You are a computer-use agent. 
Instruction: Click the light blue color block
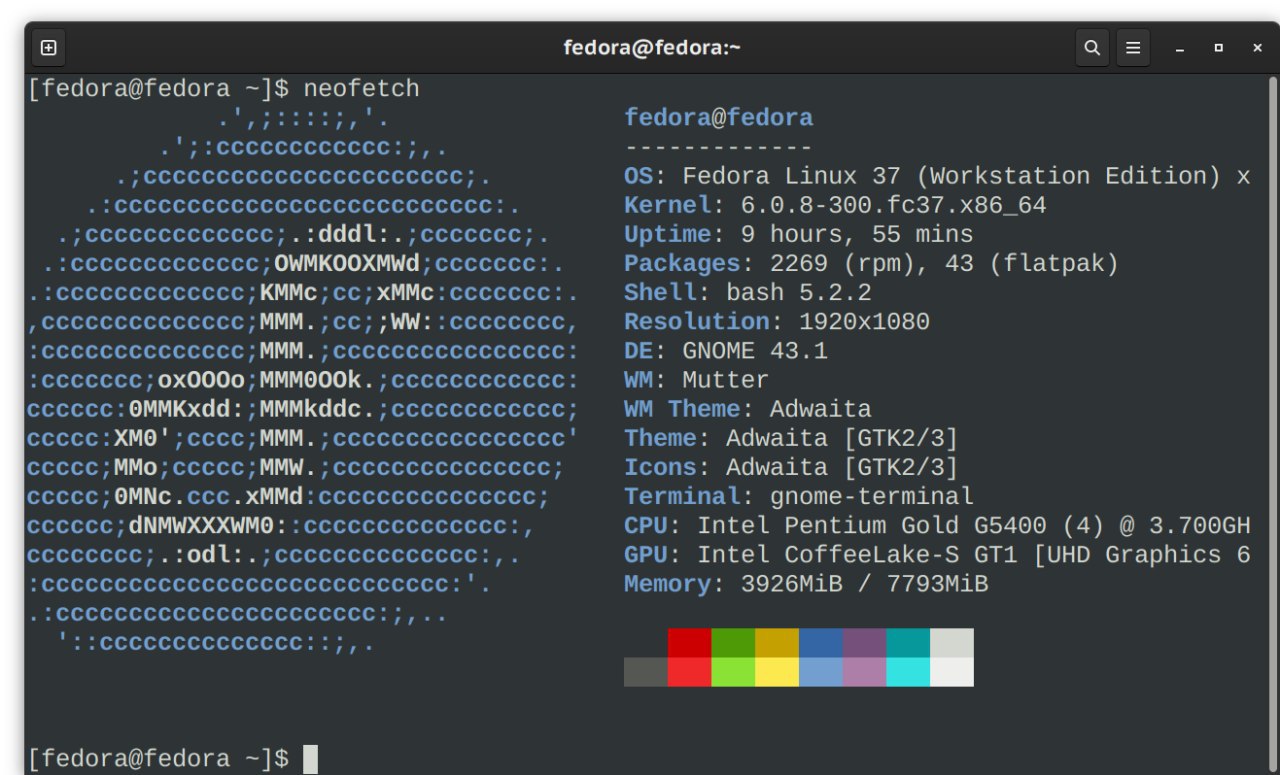(x=821, y=672)
